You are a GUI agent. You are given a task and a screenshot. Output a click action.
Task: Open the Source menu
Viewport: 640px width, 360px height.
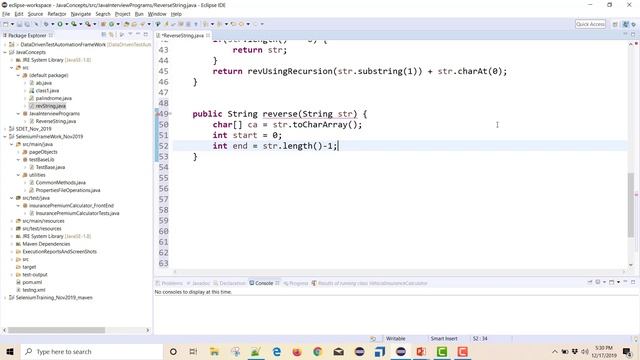tap(35, 14)
